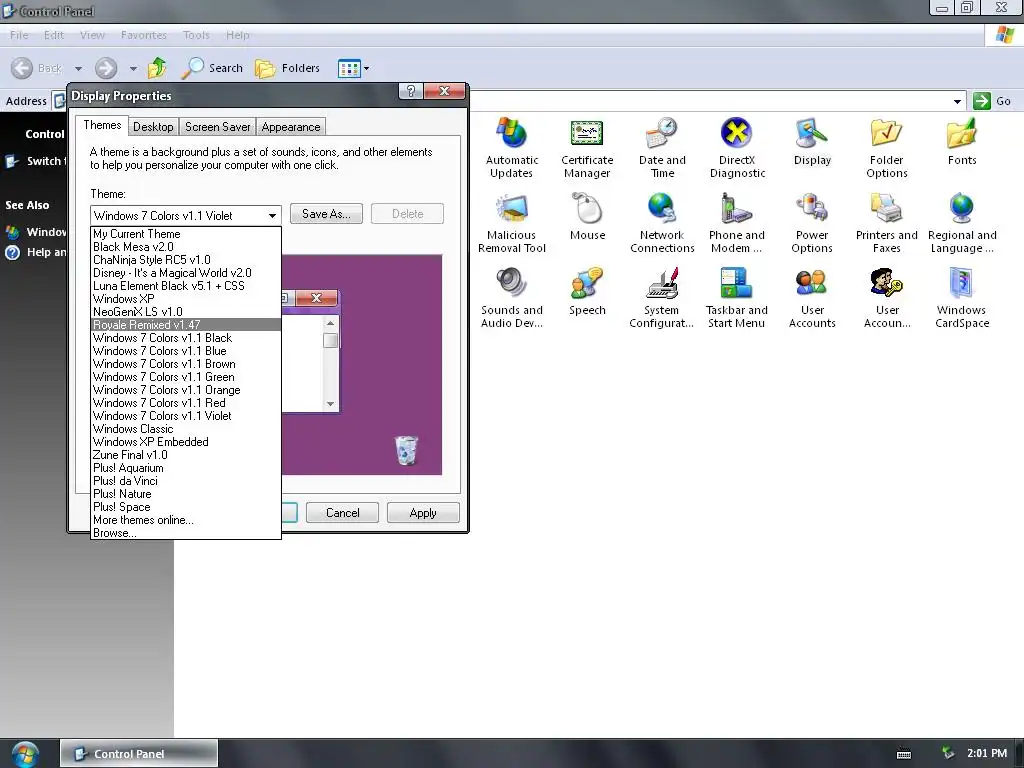Open the Malicious Removal Tool icon
The height and width of the screenshot is (768, 1024).
511,223
